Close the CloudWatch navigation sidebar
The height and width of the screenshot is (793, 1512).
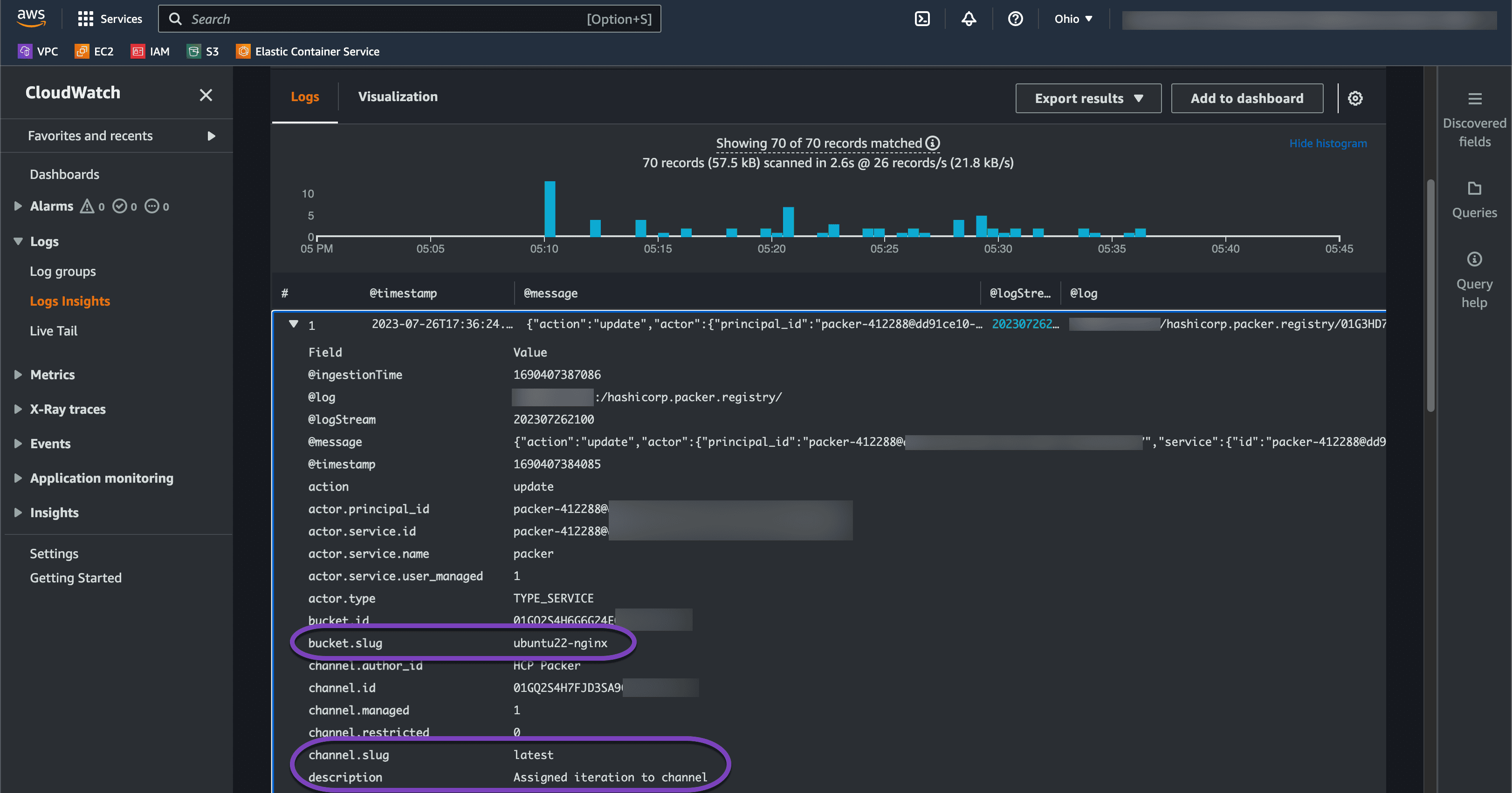coord(206,95)
